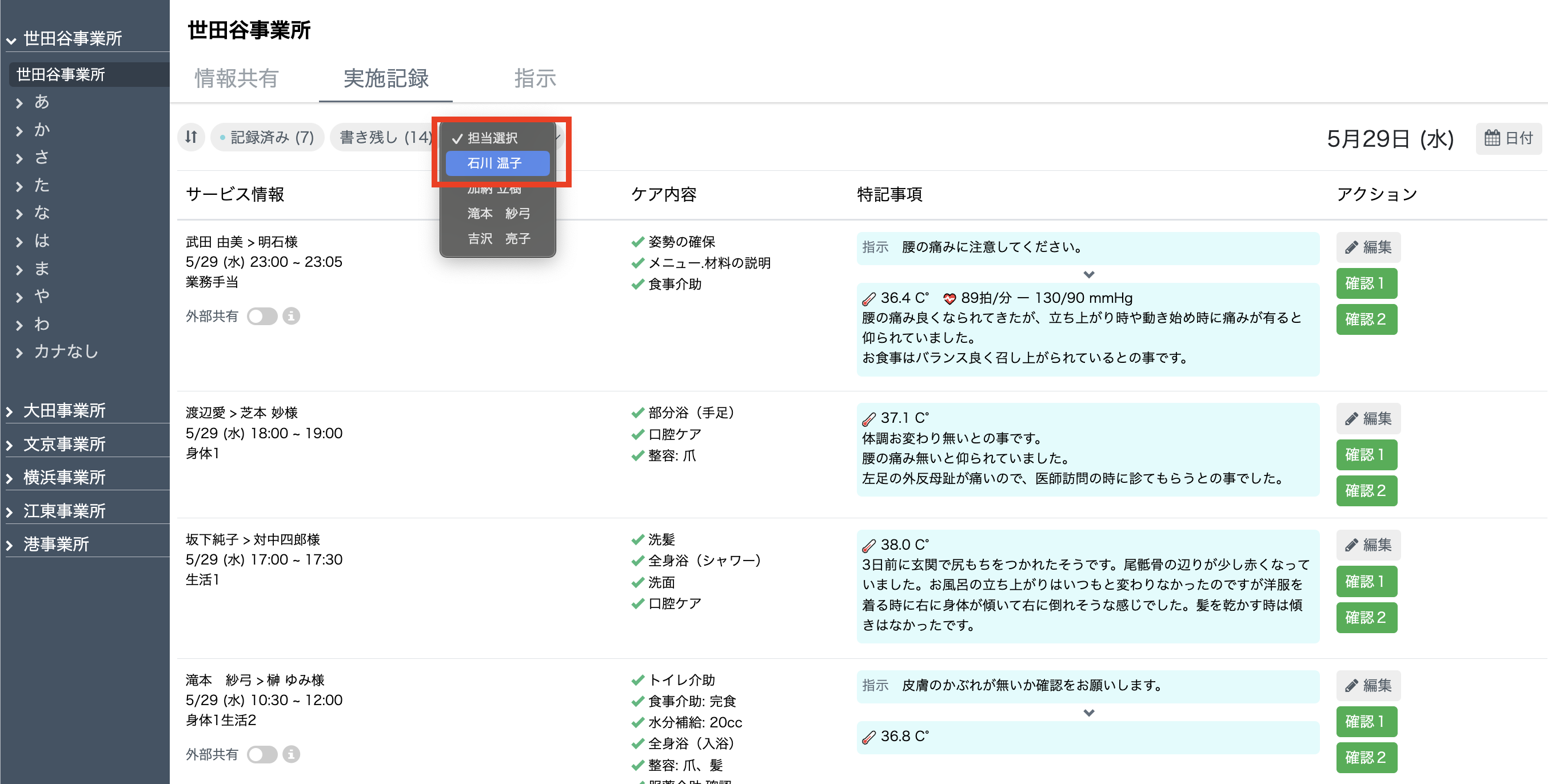
Task: Expand chevron under 腰の痛み instruction
Action: (1088, 274)
